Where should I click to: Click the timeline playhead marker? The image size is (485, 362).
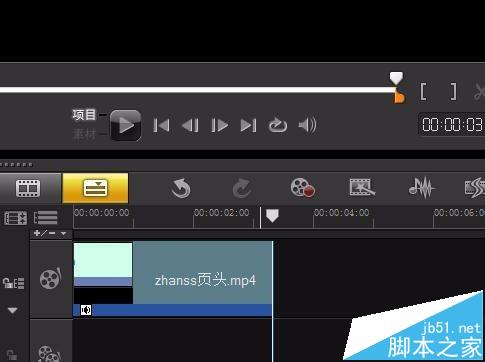point(272,216)
